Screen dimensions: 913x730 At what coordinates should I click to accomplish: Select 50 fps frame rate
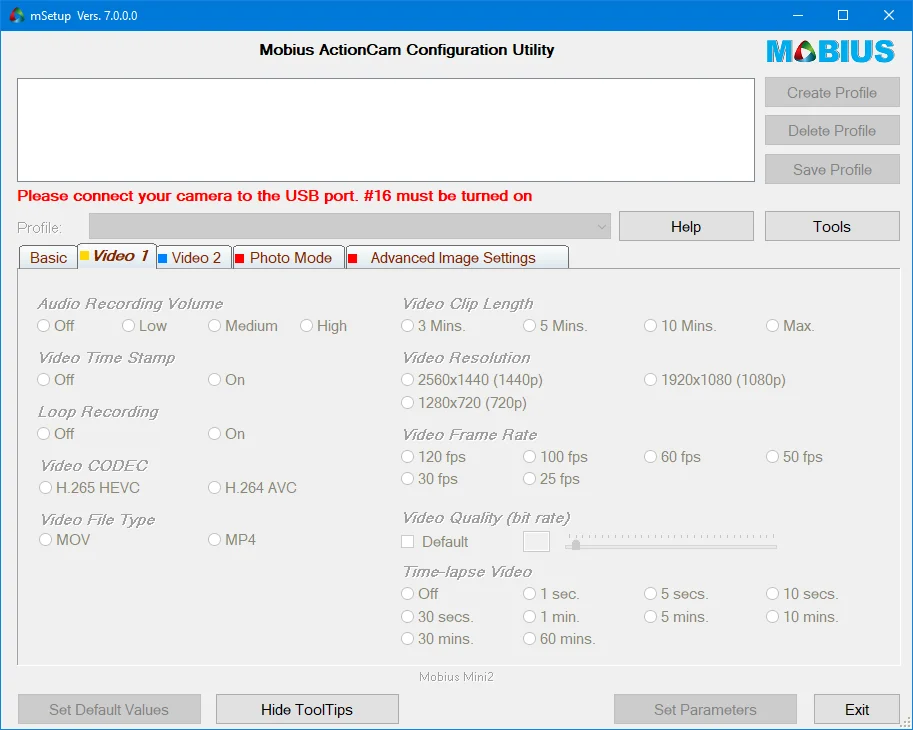tap(794, 457)
